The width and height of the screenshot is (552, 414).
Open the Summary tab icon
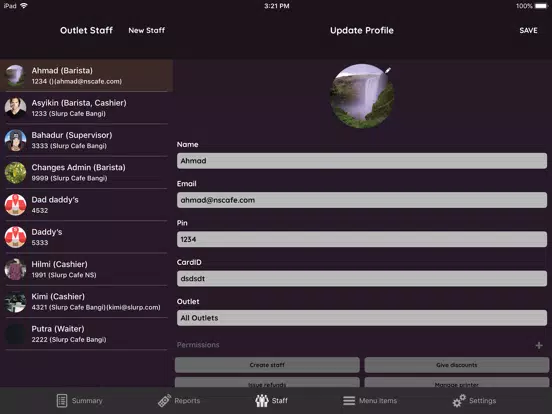[62, 401]
